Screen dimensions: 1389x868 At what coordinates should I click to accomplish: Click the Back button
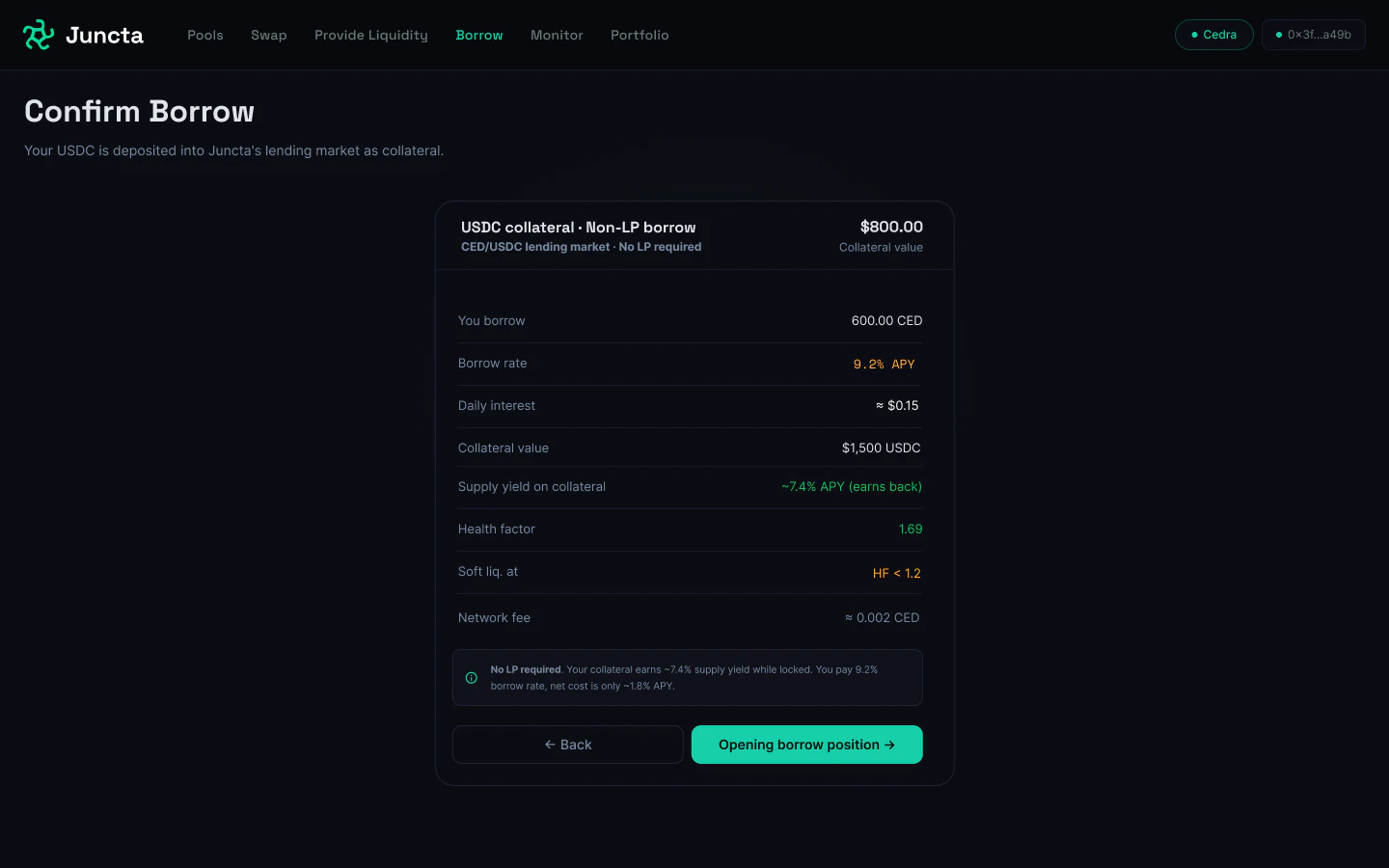click(567, 744)
